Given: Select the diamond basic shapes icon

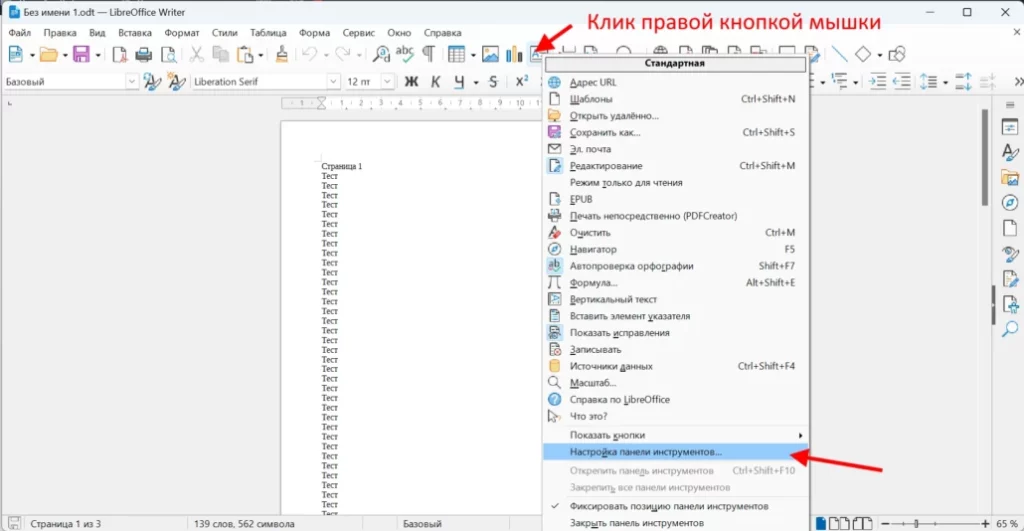Looking at the screenshot, I should [863, 54].
